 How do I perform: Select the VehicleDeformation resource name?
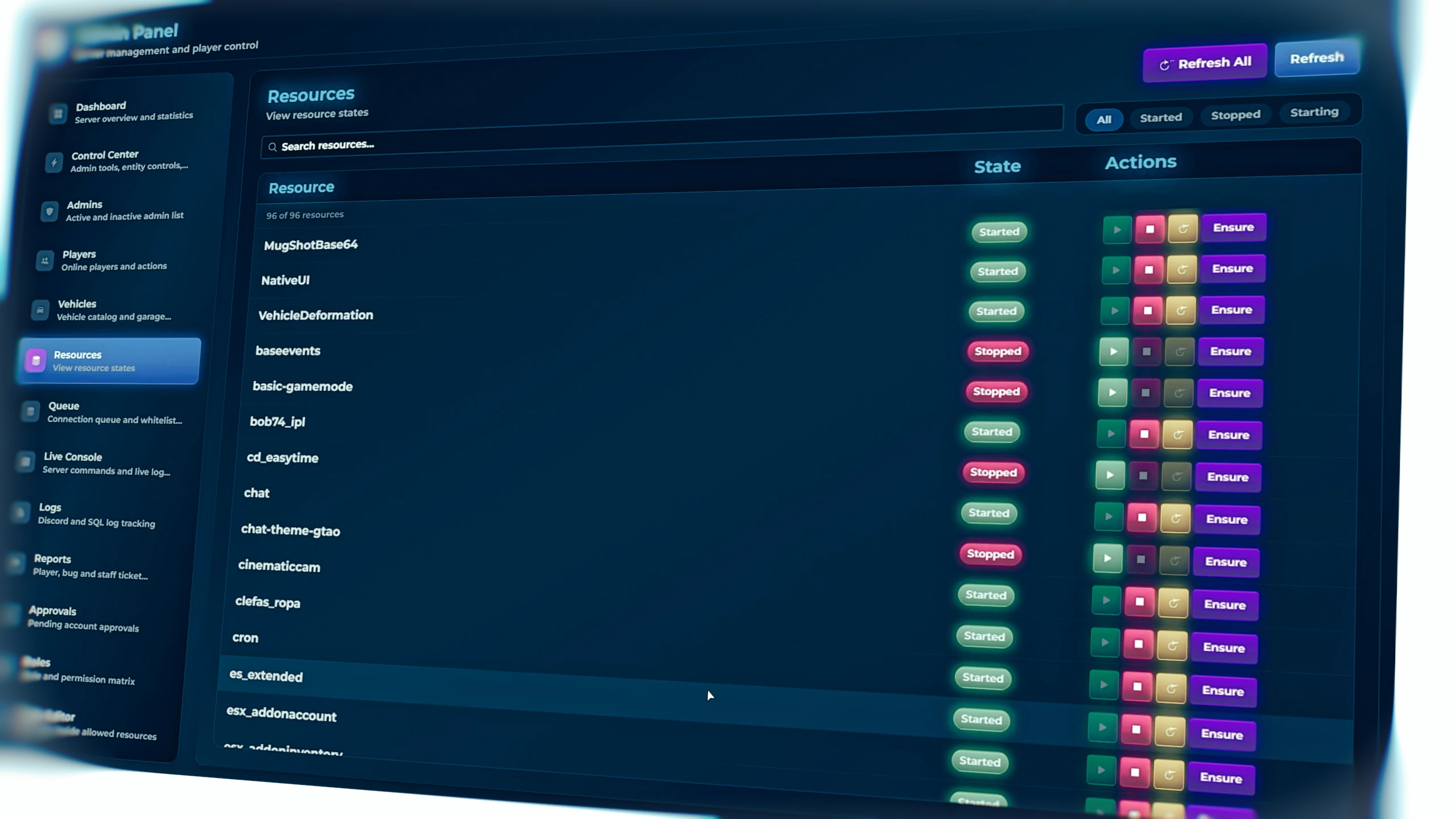[316, 315]
